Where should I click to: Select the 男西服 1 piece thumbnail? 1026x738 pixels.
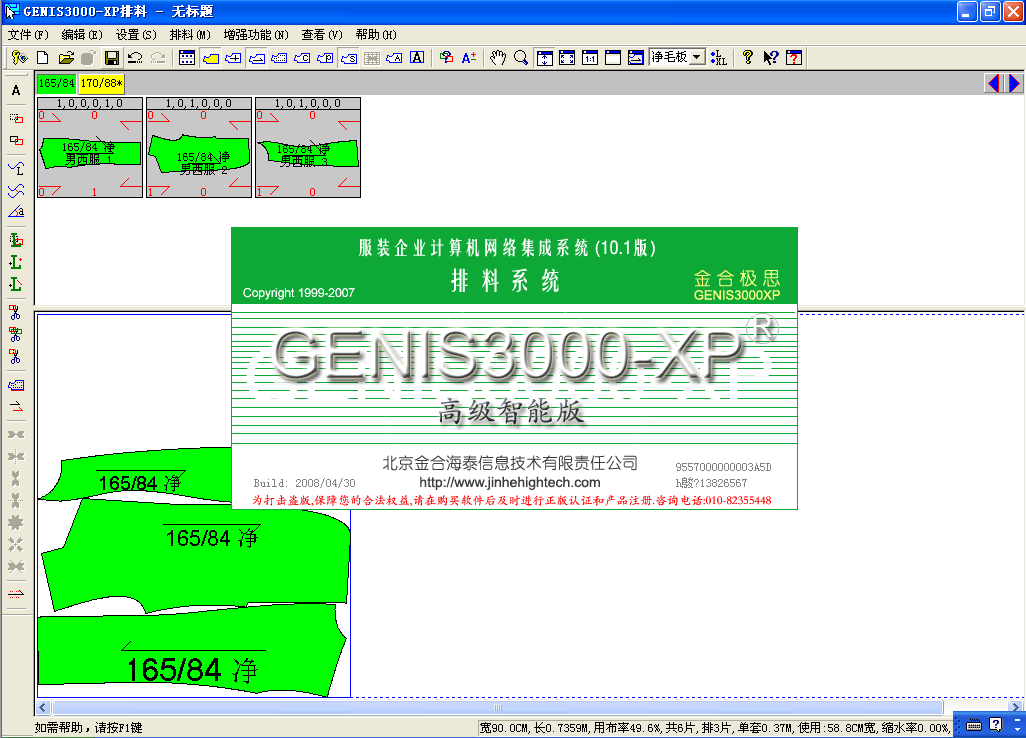tap(90, 147)
